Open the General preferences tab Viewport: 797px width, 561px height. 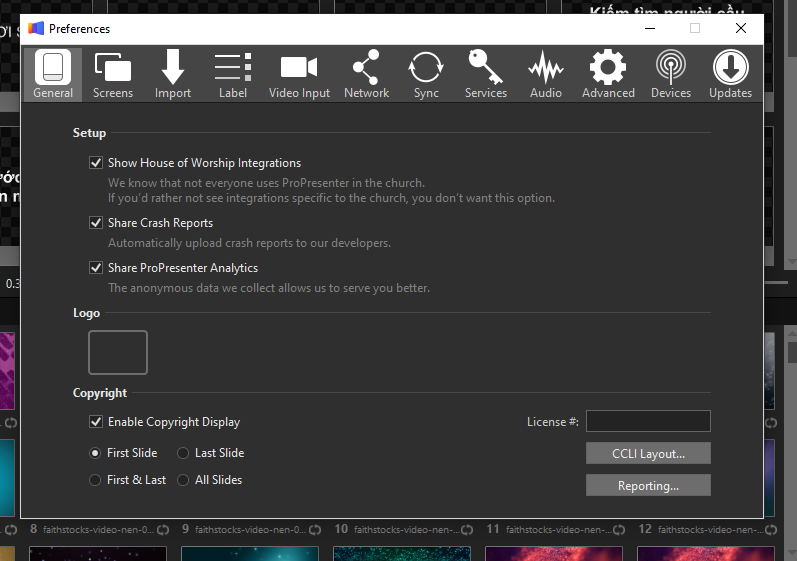(x=53, y=74)
